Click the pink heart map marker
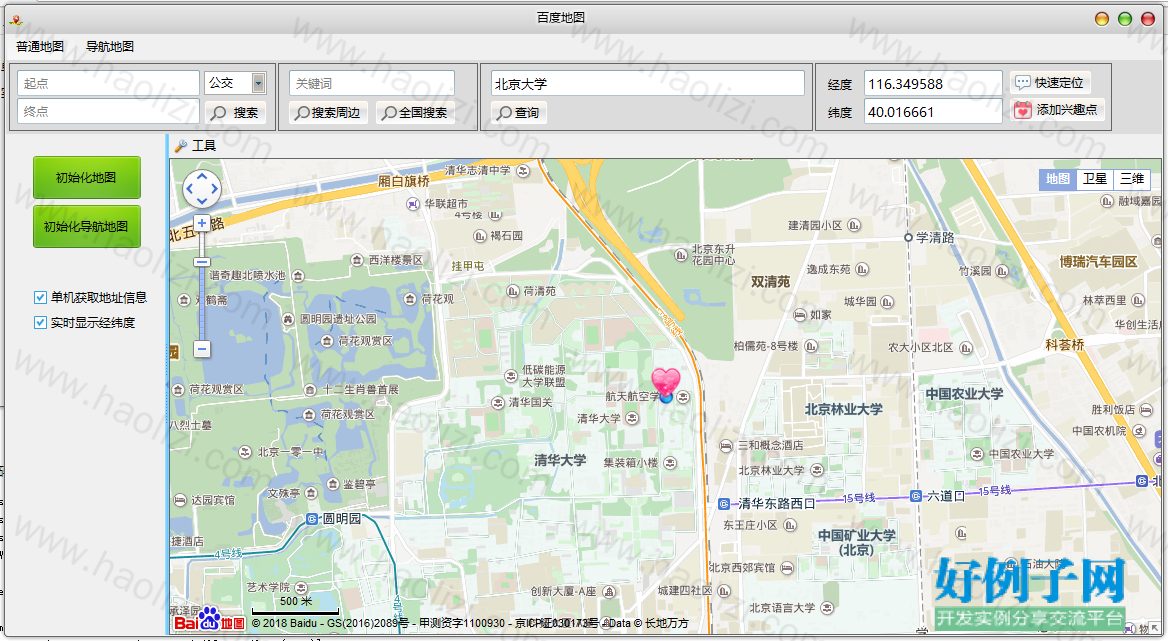This screenshot has width=1168, height=641. (x=666, y=381)
